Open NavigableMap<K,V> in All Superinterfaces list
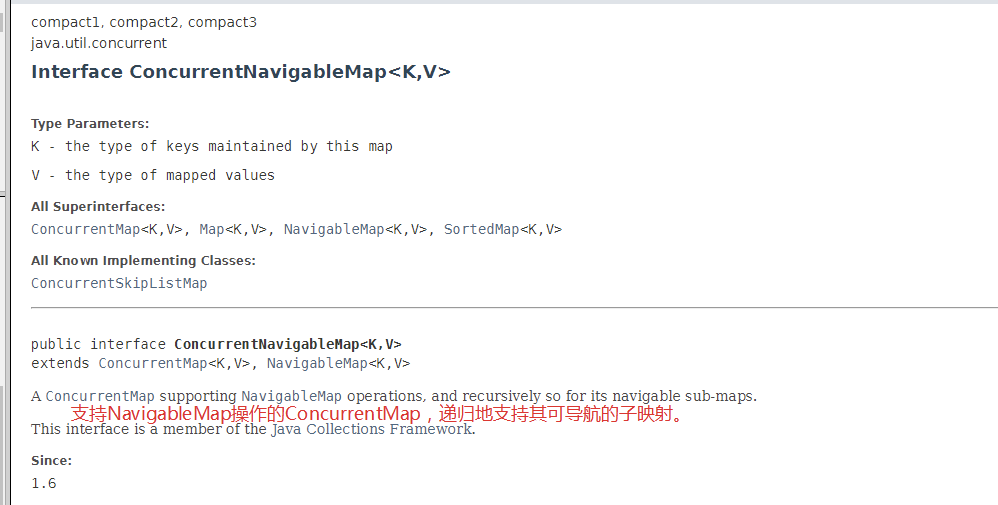This screenshot has width=998, height=505. point(355,229)
